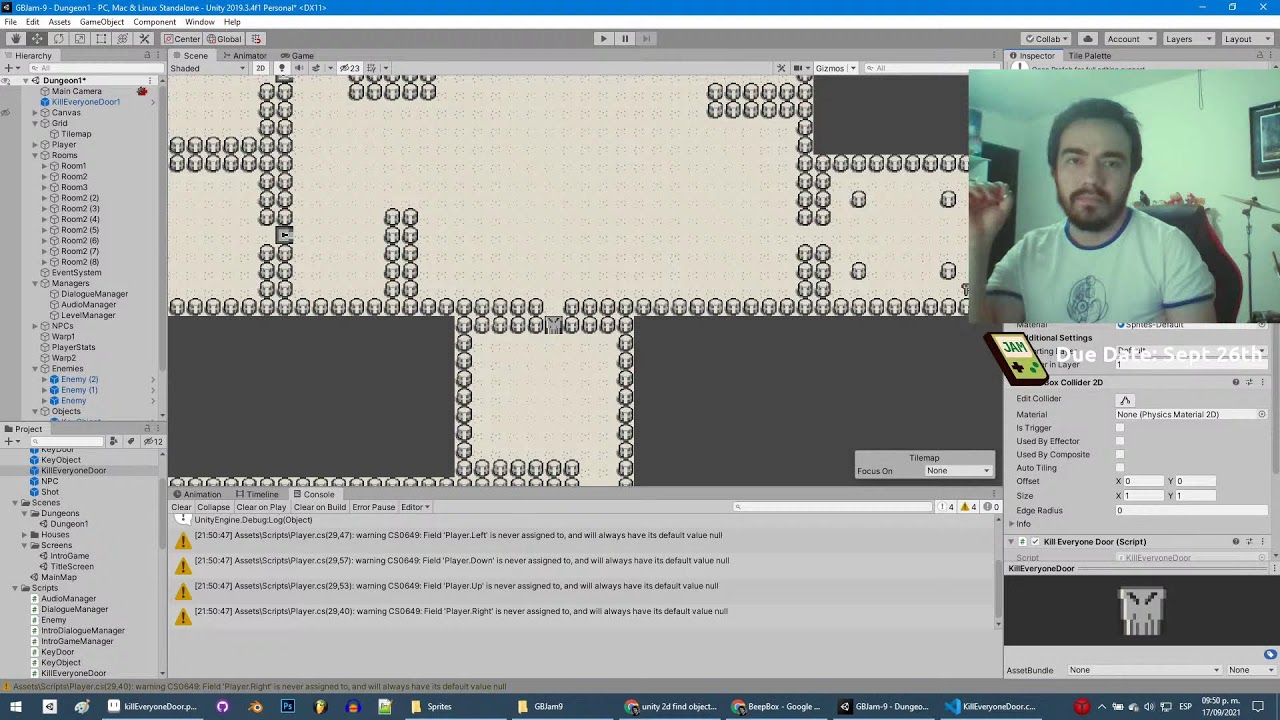Select the Scale tool in toolbar

pyautogui.click(x=80, y=39)
